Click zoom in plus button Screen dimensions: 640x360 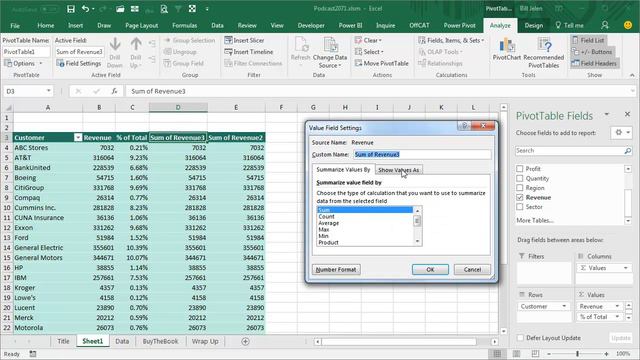coord(607,353)
